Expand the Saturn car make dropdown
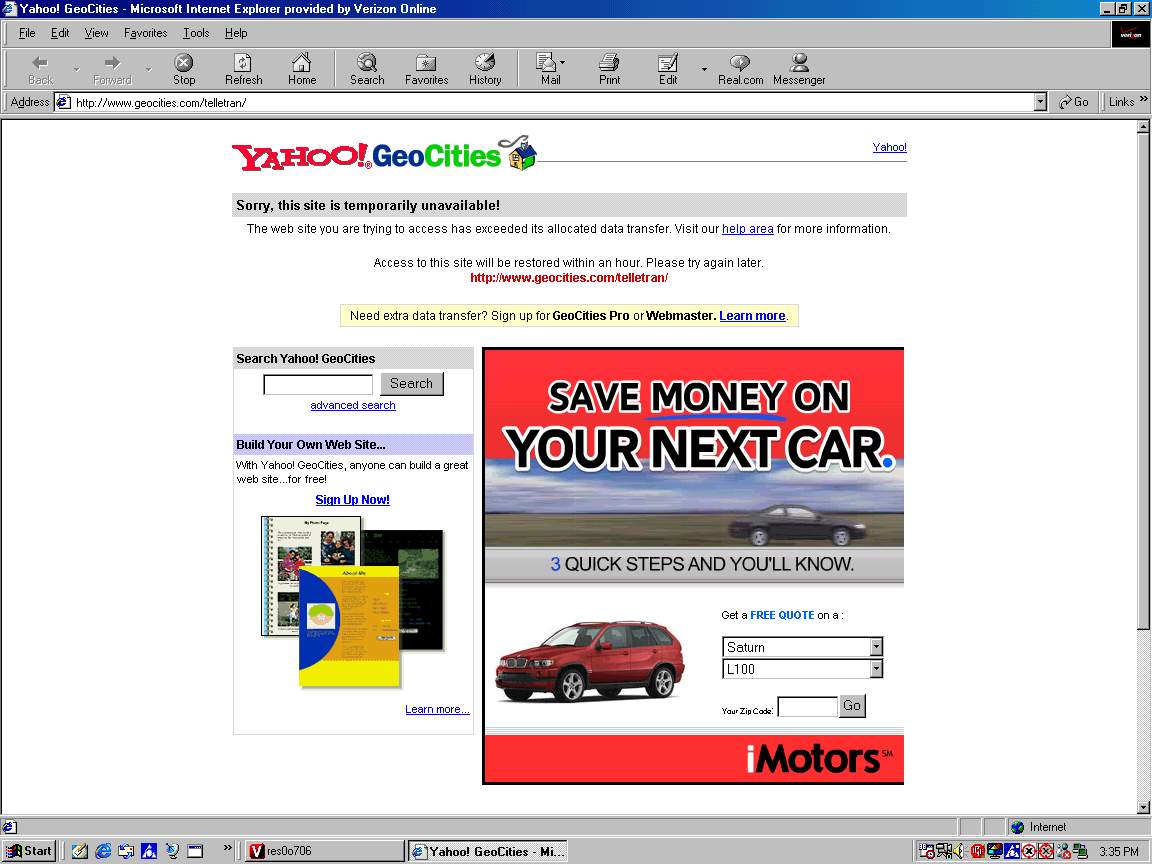Image resolution: width=1152 pixels, height=864 pixels. pos(876,647)
